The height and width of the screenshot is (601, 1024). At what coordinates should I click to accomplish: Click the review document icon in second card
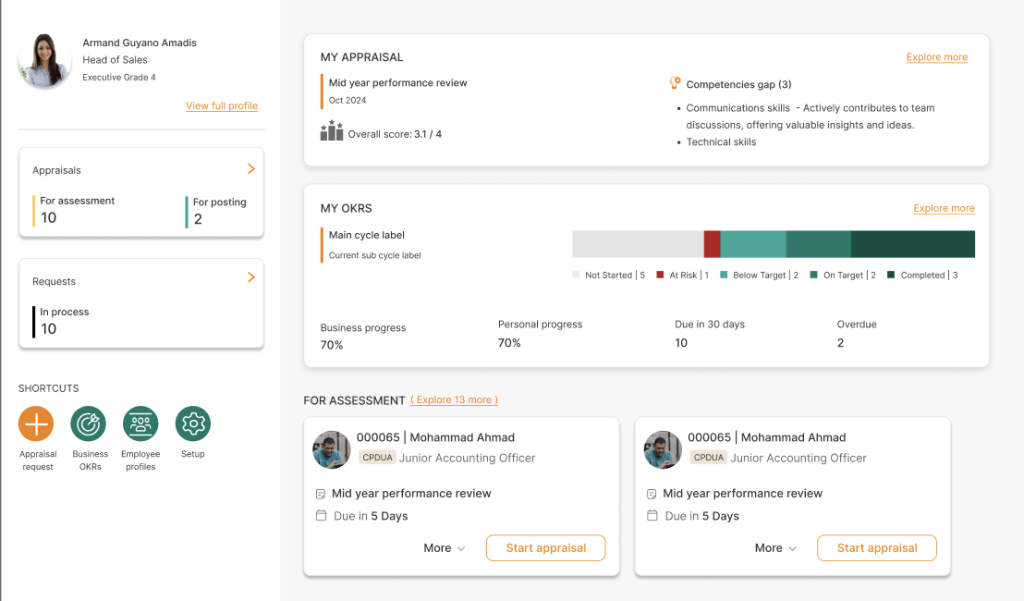coord(652,494)
